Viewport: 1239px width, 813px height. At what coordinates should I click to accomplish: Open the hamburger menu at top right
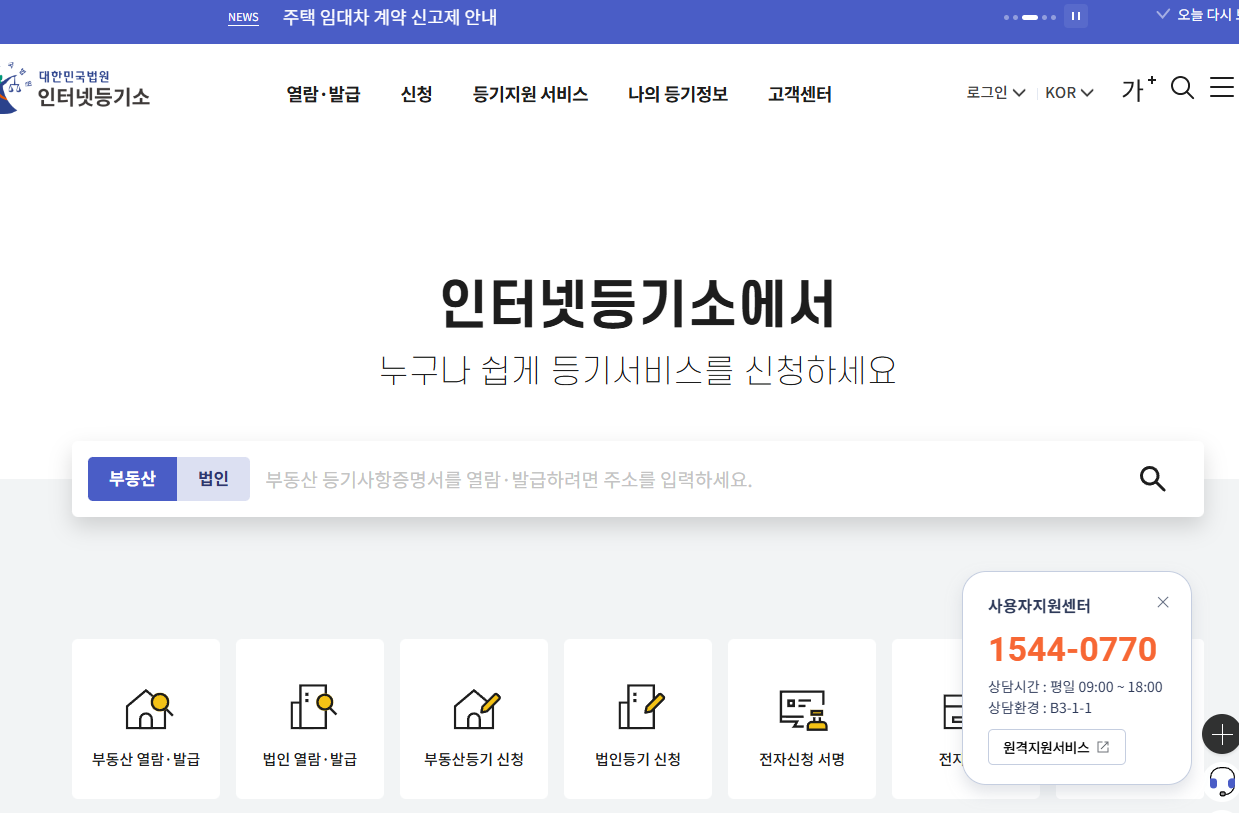[1221, 87]
